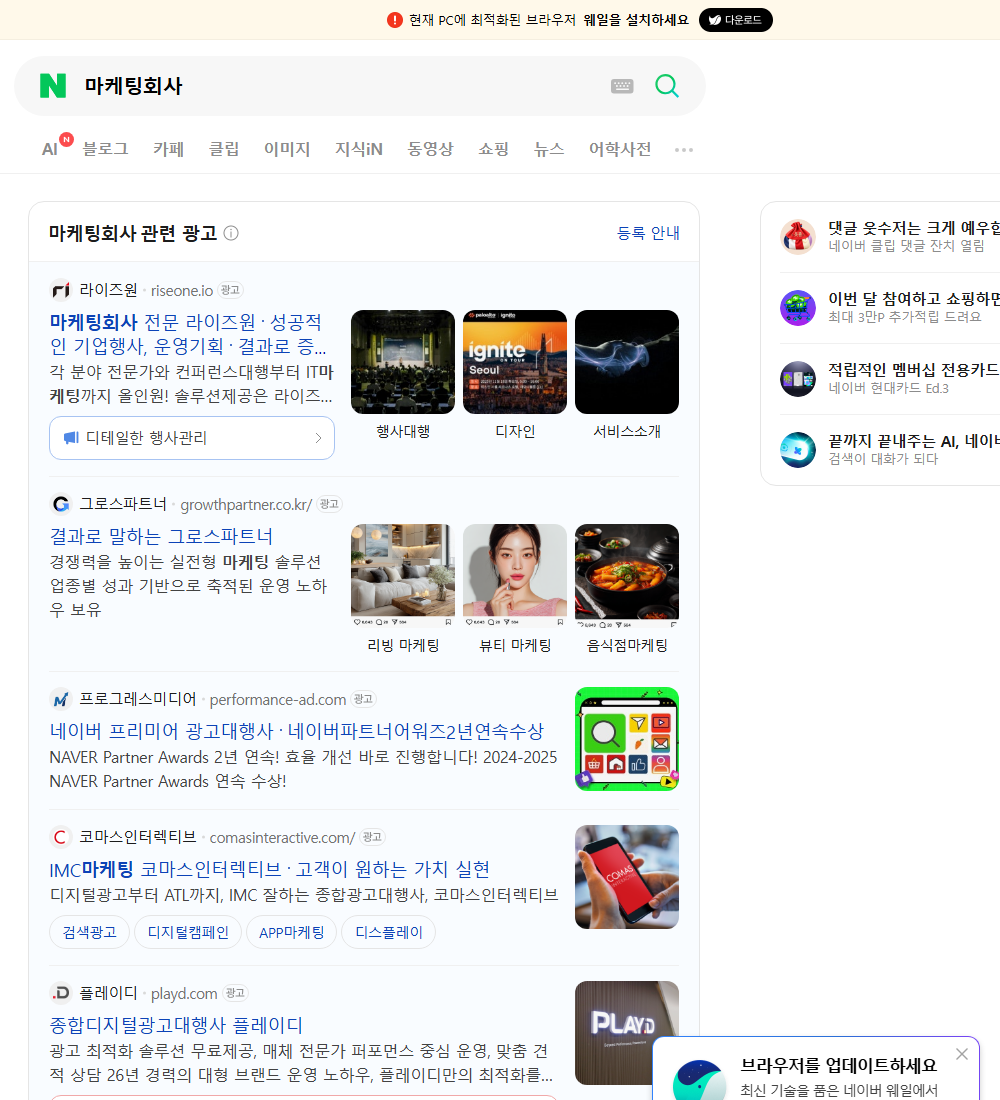Open the info icon beside 마케팅회사 관련 광고

pyautogui.click(x=231, y=233)
